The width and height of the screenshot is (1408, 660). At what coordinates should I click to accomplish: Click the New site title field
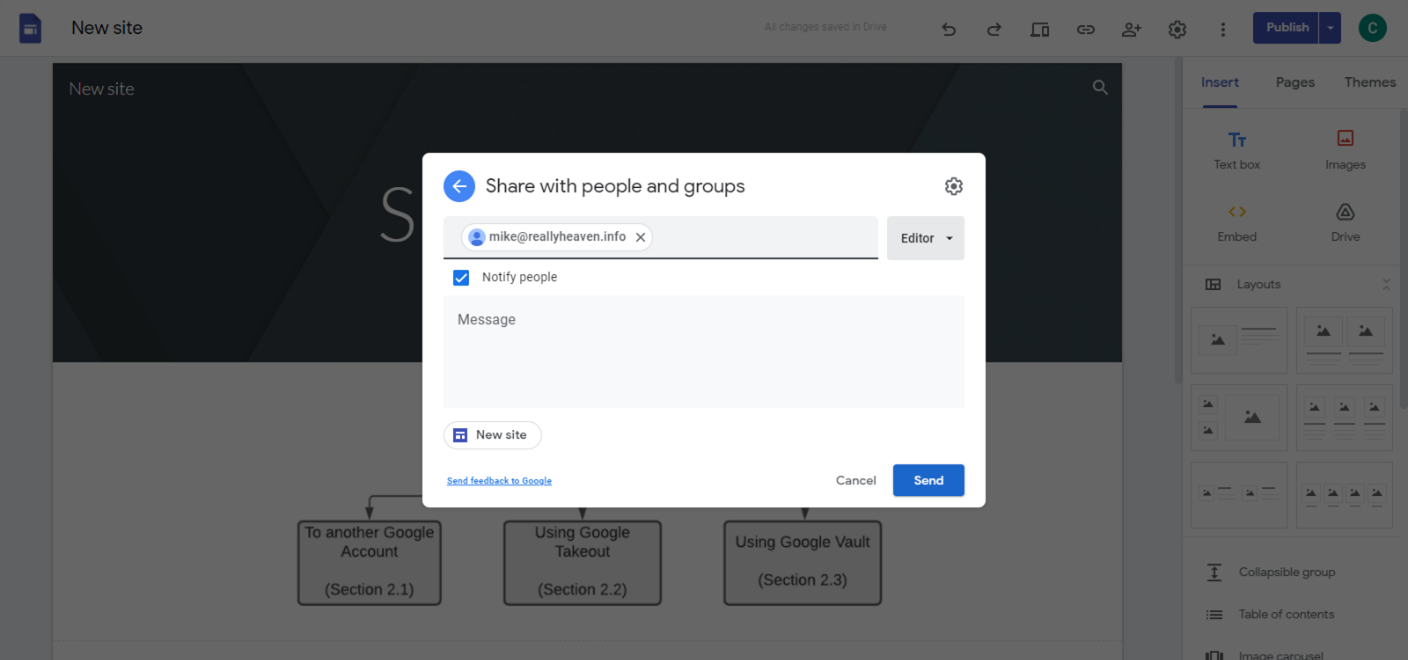tap(107, 28)
